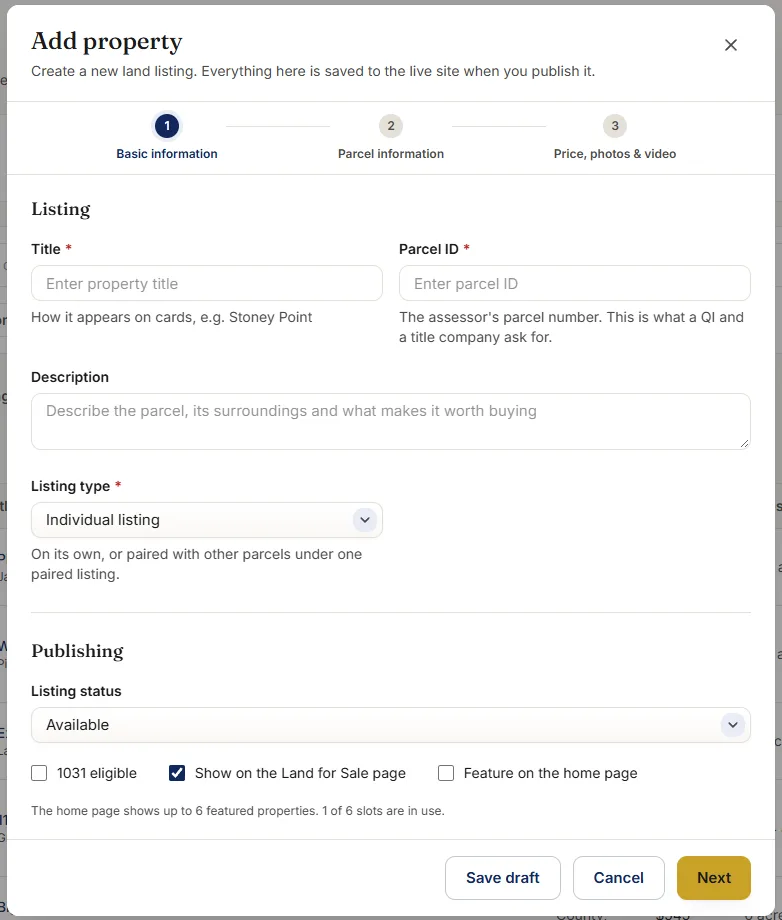Cancel adding the property

click(618, 878)
